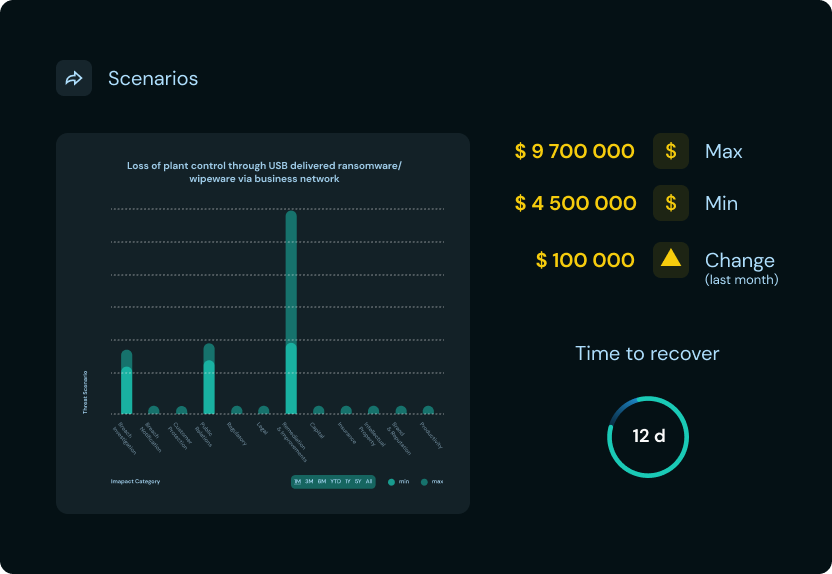Pick the 5Y time range

[x=358, y=482]
